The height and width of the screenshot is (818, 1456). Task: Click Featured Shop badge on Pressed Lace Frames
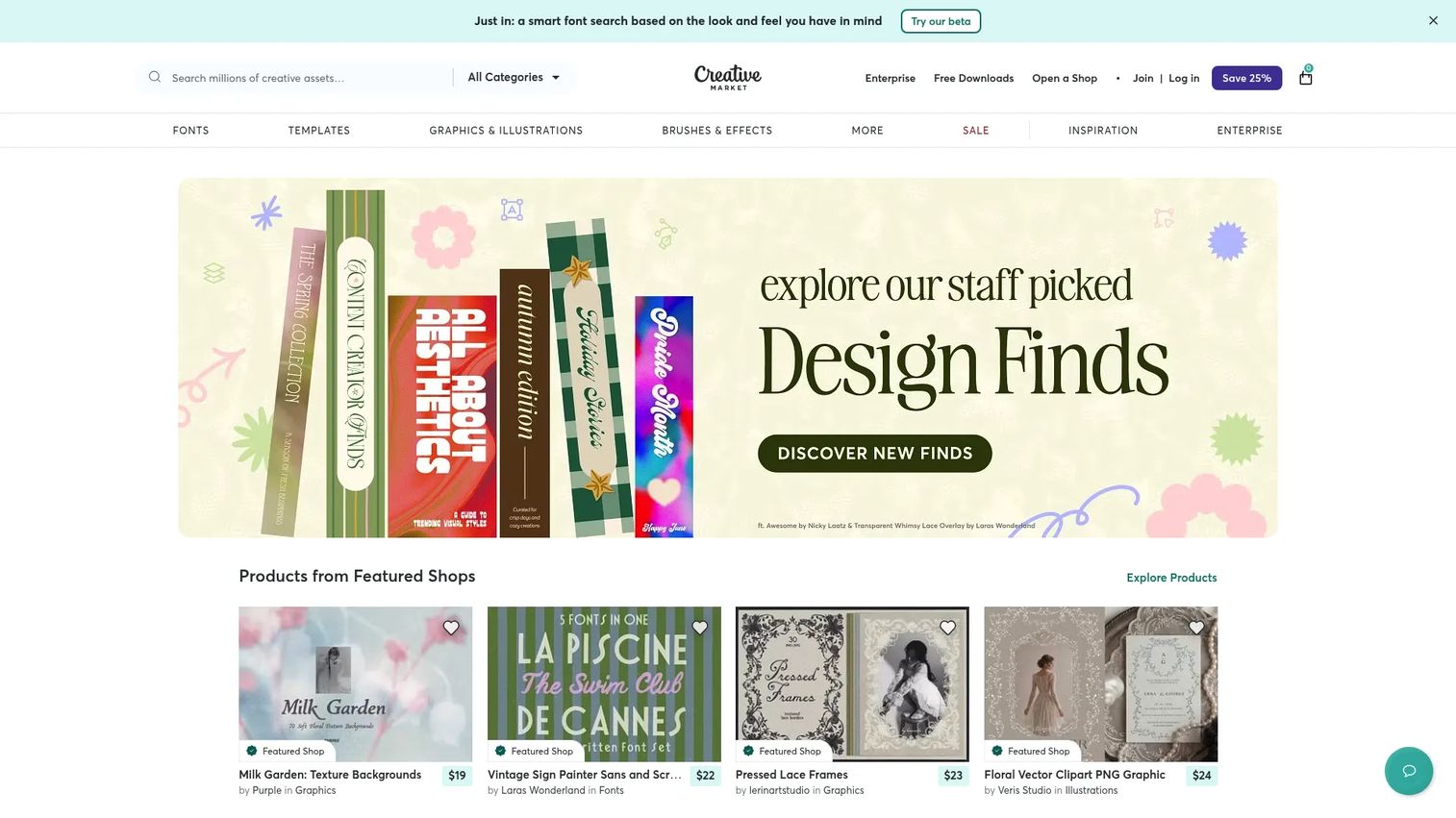782,751
